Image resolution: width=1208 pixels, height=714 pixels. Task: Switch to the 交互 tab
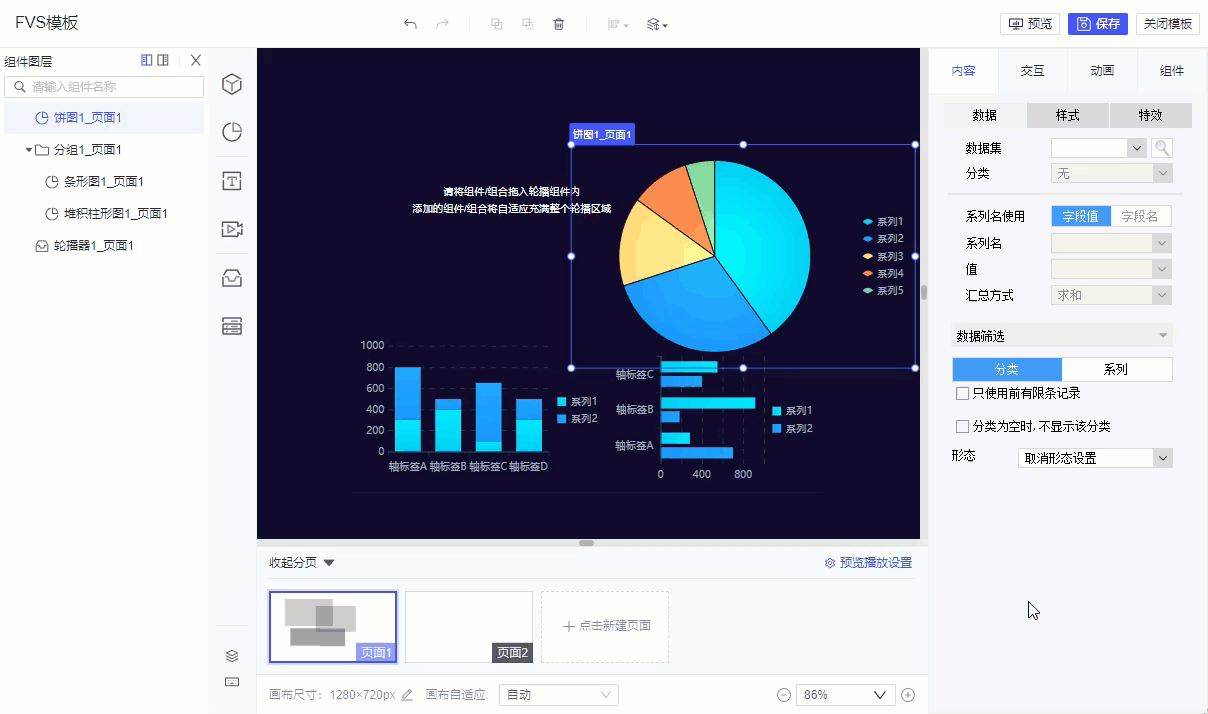(x=1033, y=71)
